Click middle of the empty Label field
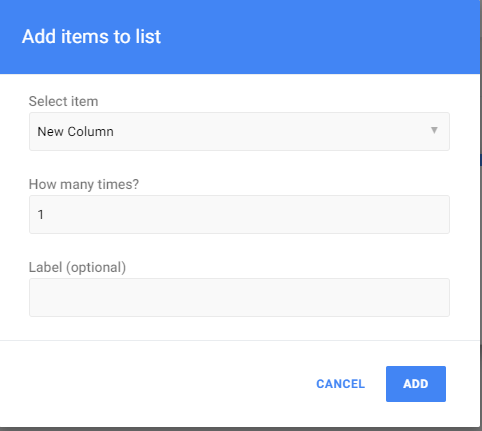 [239, 297]
